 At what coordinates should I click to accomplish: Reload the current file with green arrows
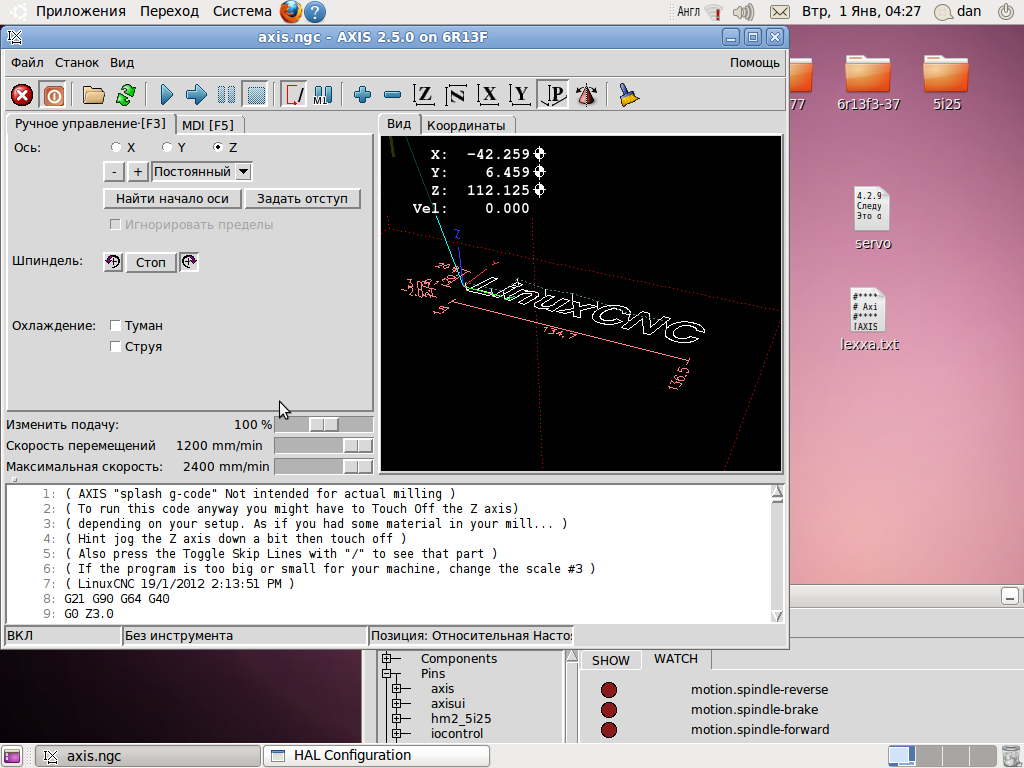click(125, 95)
